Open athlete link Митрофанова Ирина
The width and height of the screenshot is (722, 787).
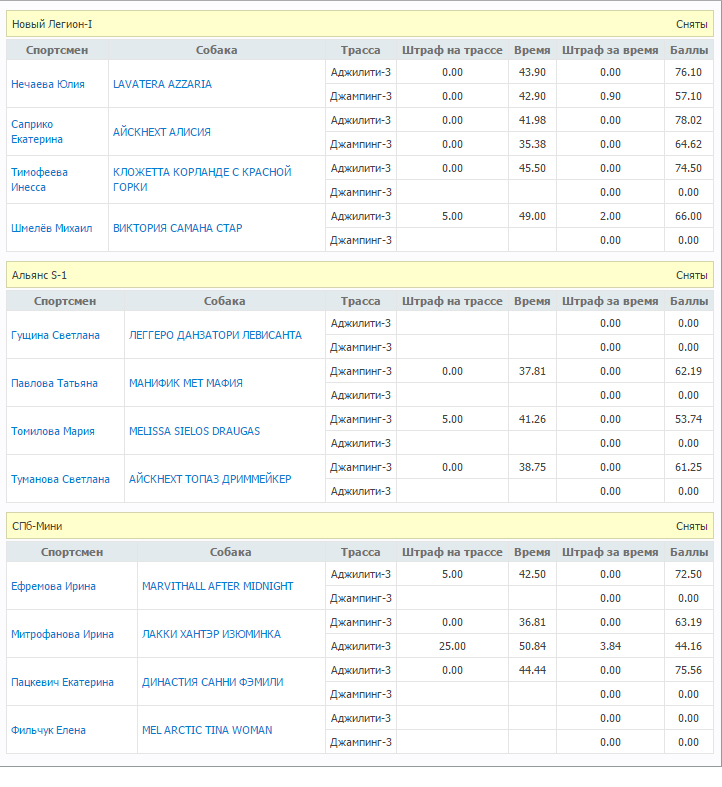tap(62, 635)
